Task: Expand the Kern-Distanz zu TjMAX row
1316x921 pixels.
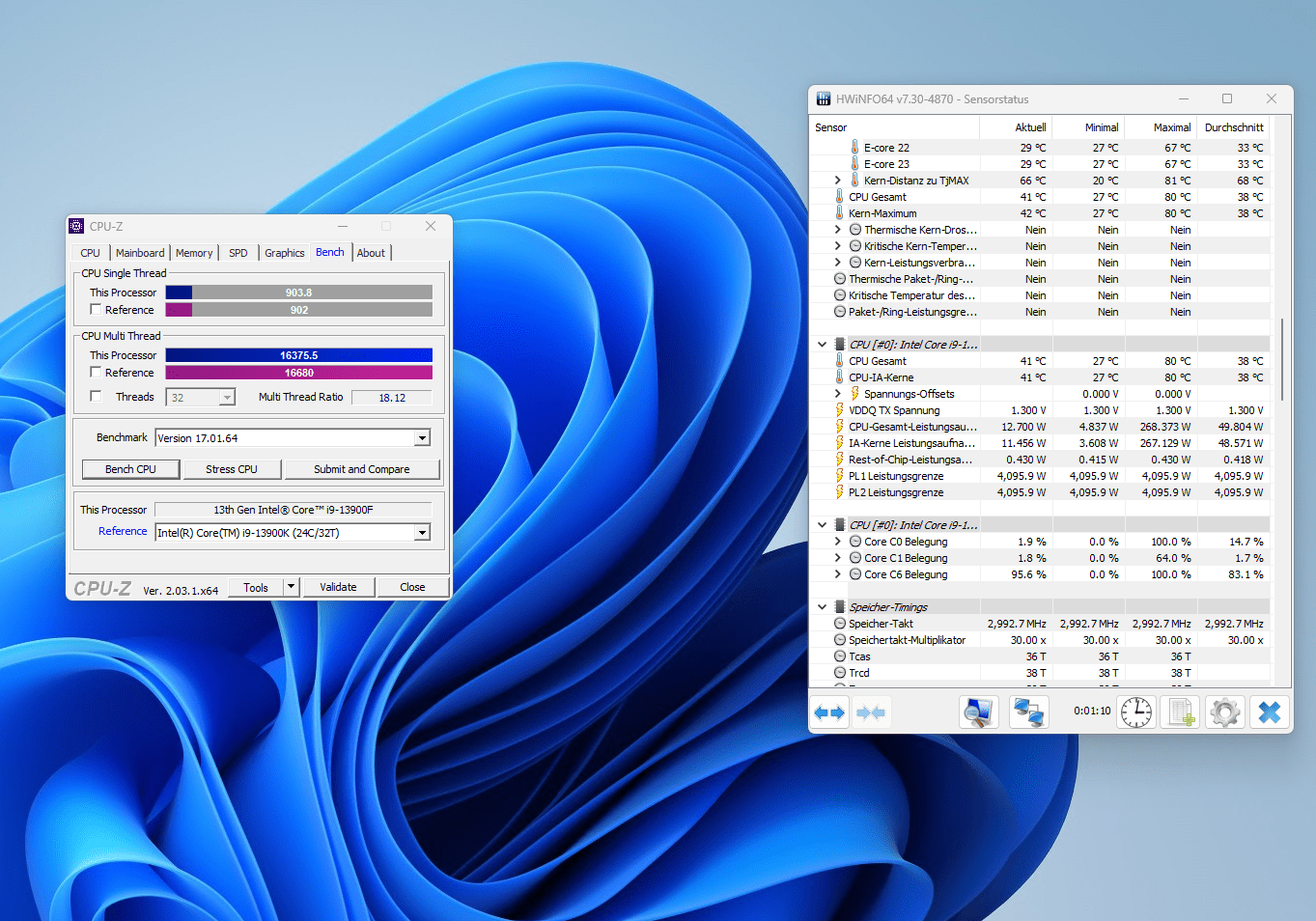Action: click(837, 181)
